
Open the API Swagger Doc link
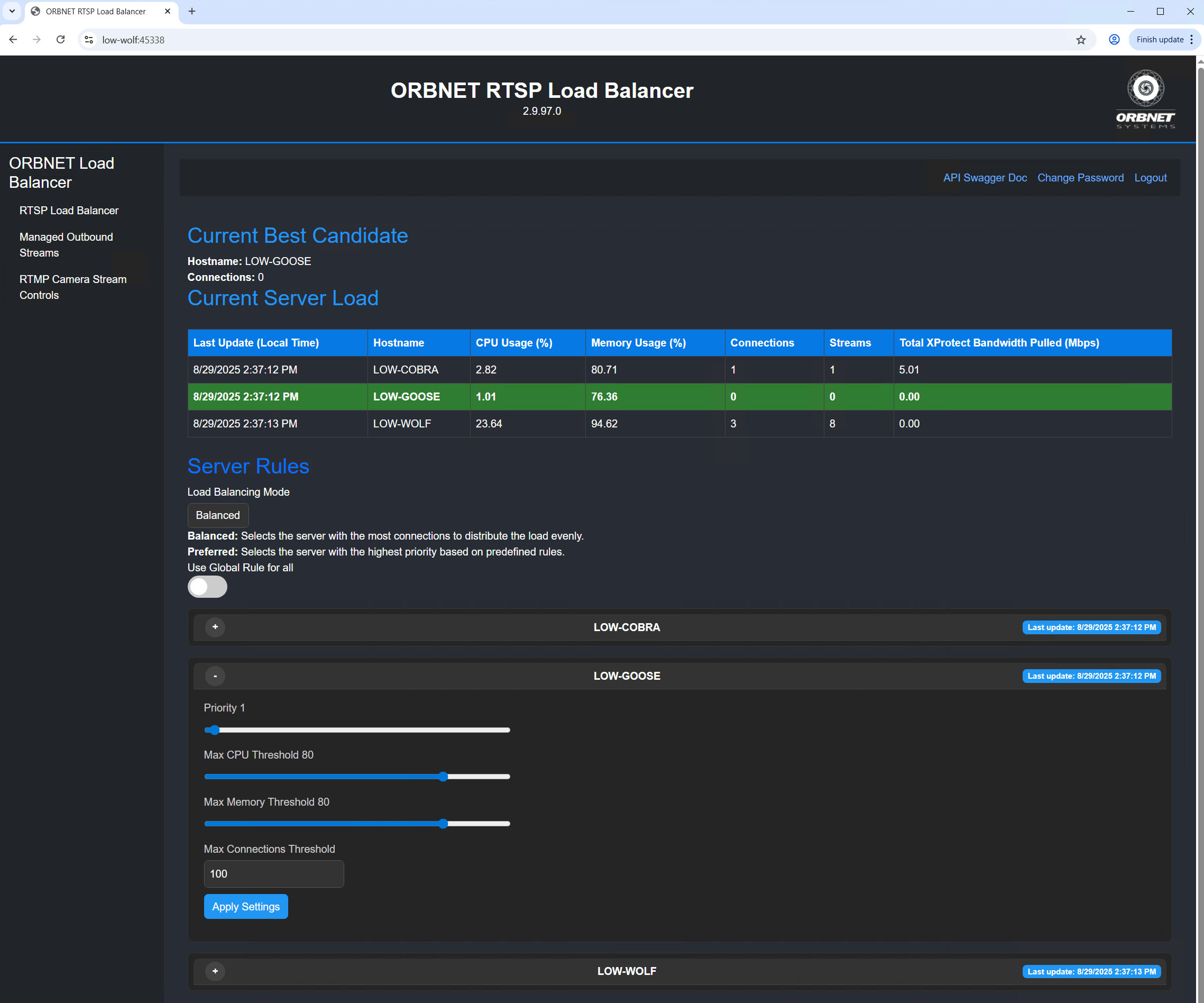[985, 178]
